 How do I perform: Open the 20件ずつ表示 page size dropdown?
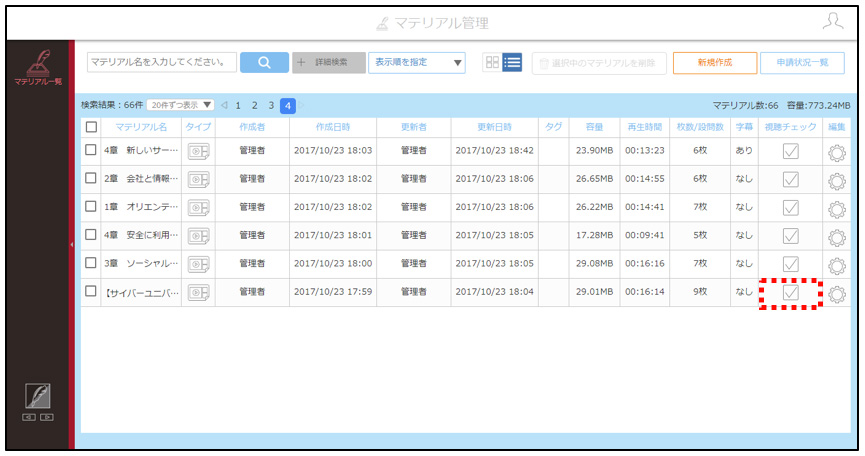pyautogui.click(x=180, y=105)
